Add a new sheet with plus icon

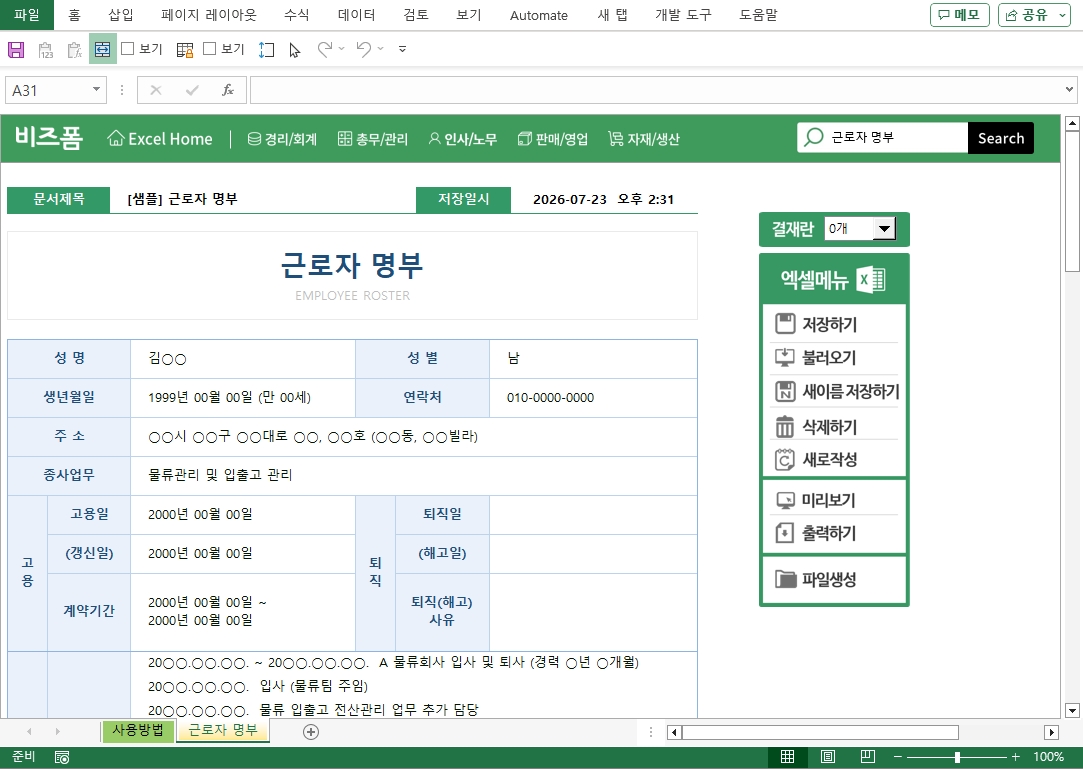click(311, 732)
